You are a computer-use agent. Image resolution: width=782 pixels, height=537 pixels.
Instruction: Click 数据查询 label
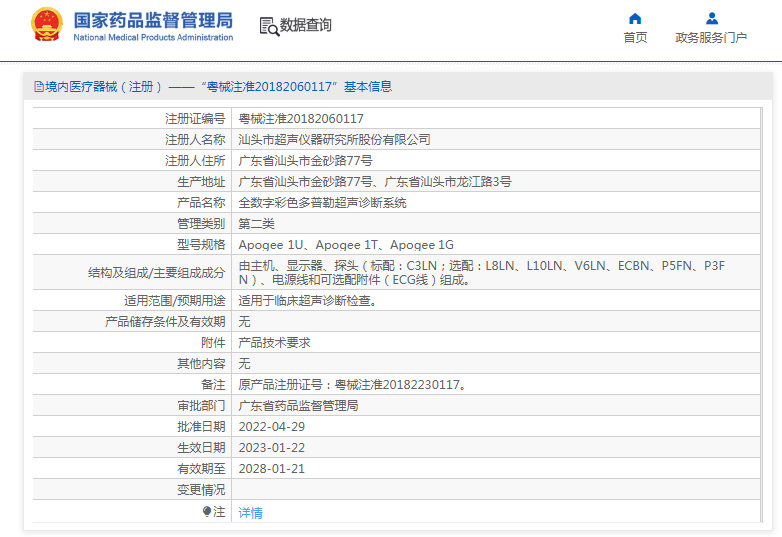coord(305,25)
